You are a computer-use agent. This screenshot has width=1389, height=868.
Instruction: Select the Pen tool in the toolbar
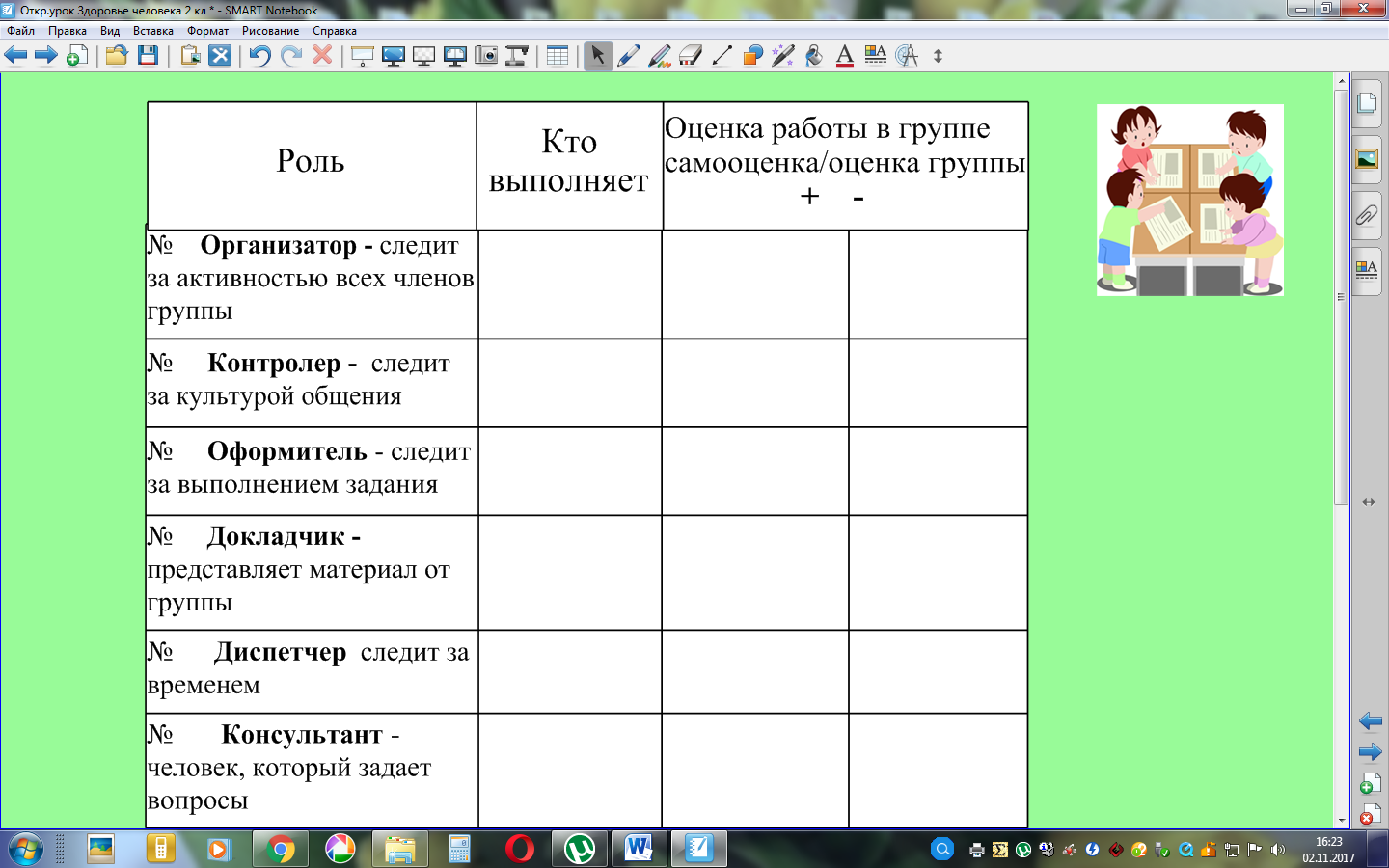(629, 56)
